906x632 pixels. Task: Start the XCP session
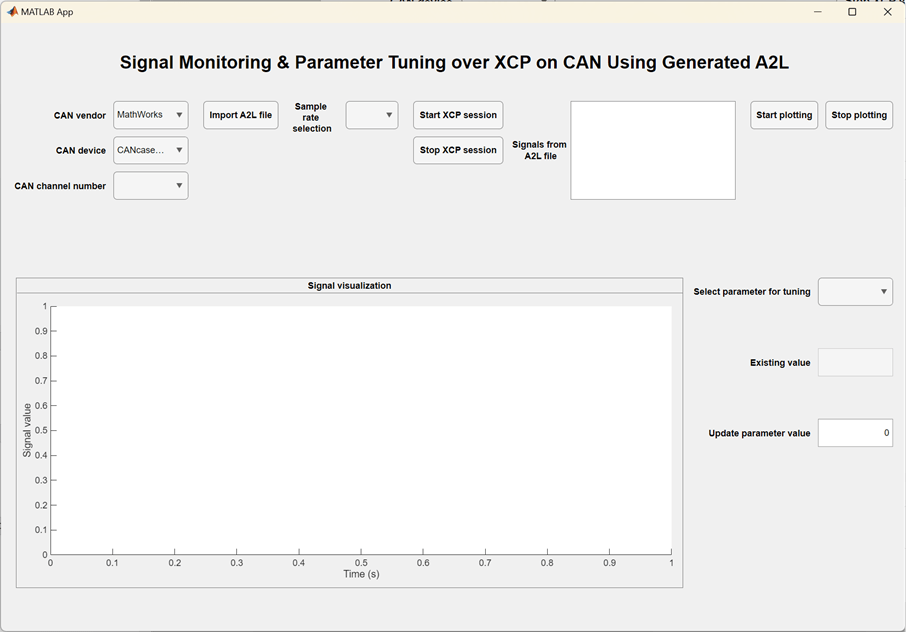pyautogui.click(x=458, y=115)
